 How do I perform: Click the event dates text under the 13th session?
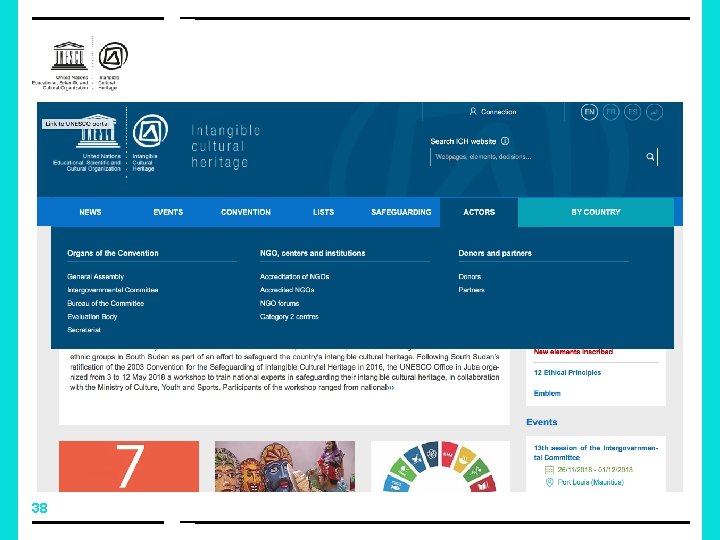[x=595, y=469]
